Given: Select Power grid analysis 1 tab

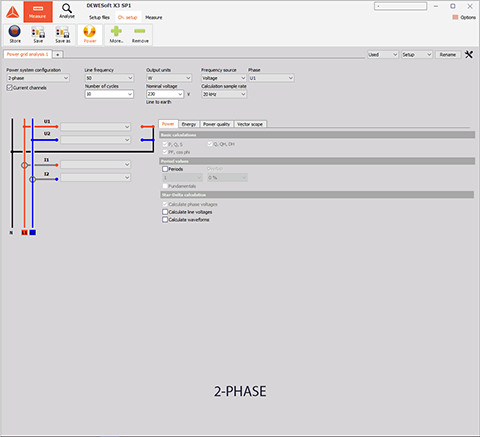Looking at the screenshot, I should coord(27,54).
